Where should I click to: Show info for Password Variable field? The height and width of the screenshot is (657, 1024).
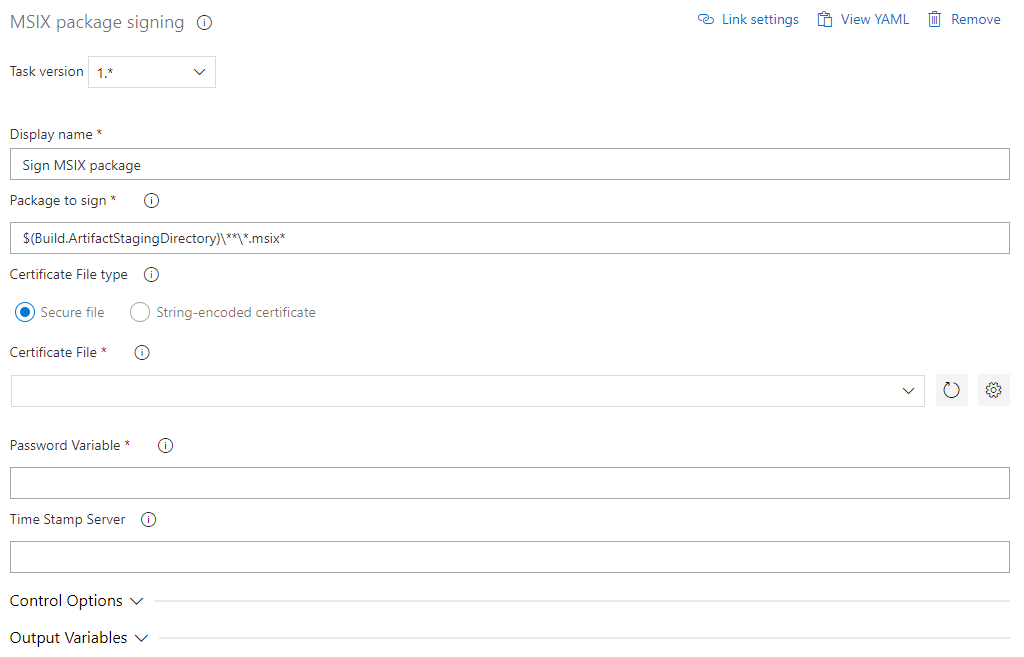pyautogui.click(x=165, y=445)
